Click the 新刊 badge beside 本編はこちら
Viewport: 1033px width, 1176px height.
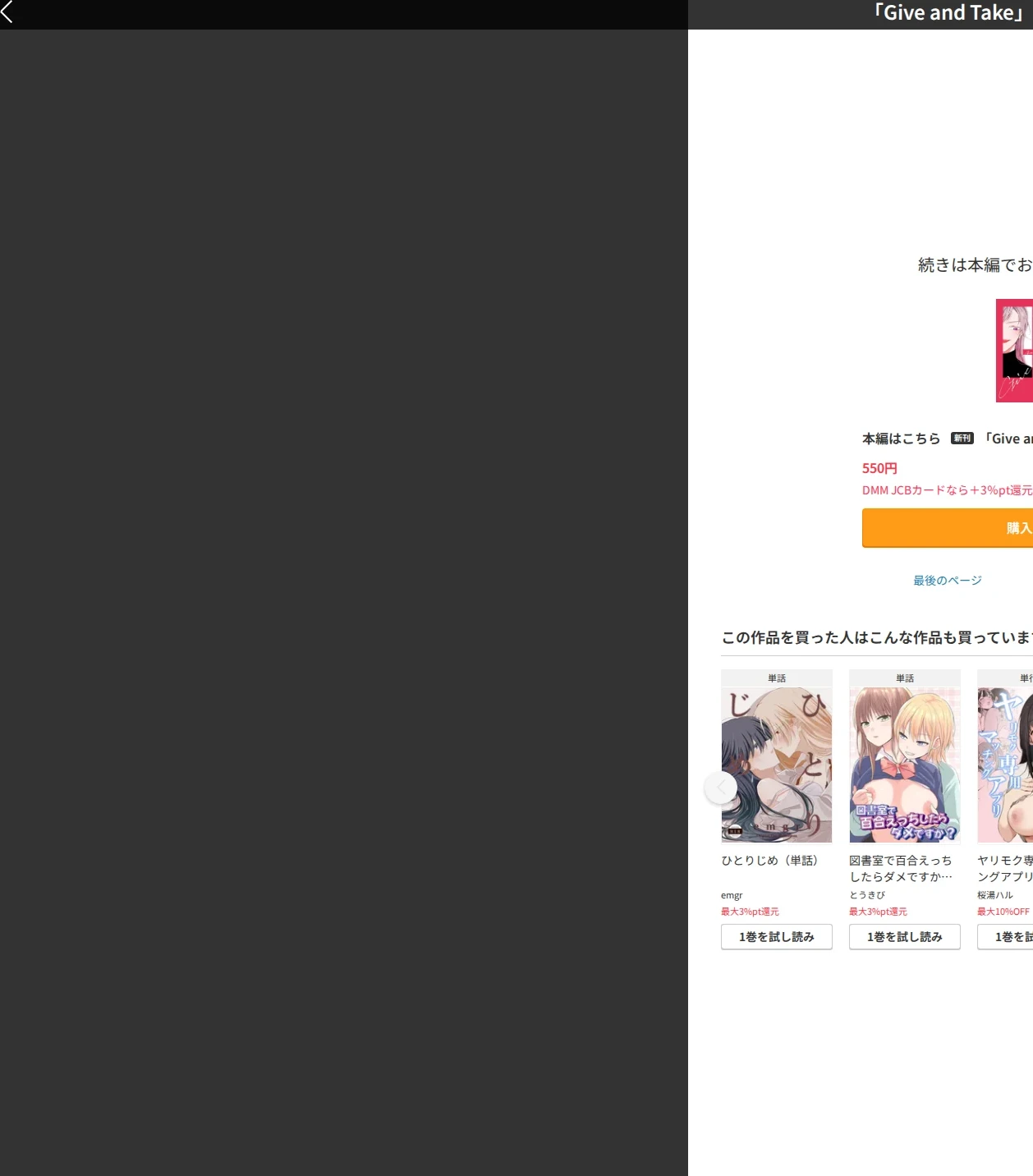(x=962, y=439)
